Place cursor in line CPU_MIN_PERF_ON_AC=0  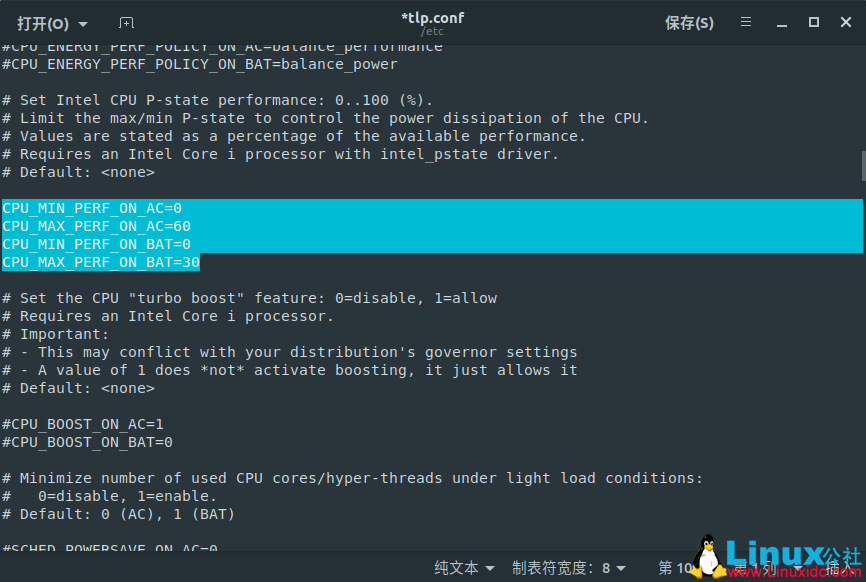pos(91,208)
